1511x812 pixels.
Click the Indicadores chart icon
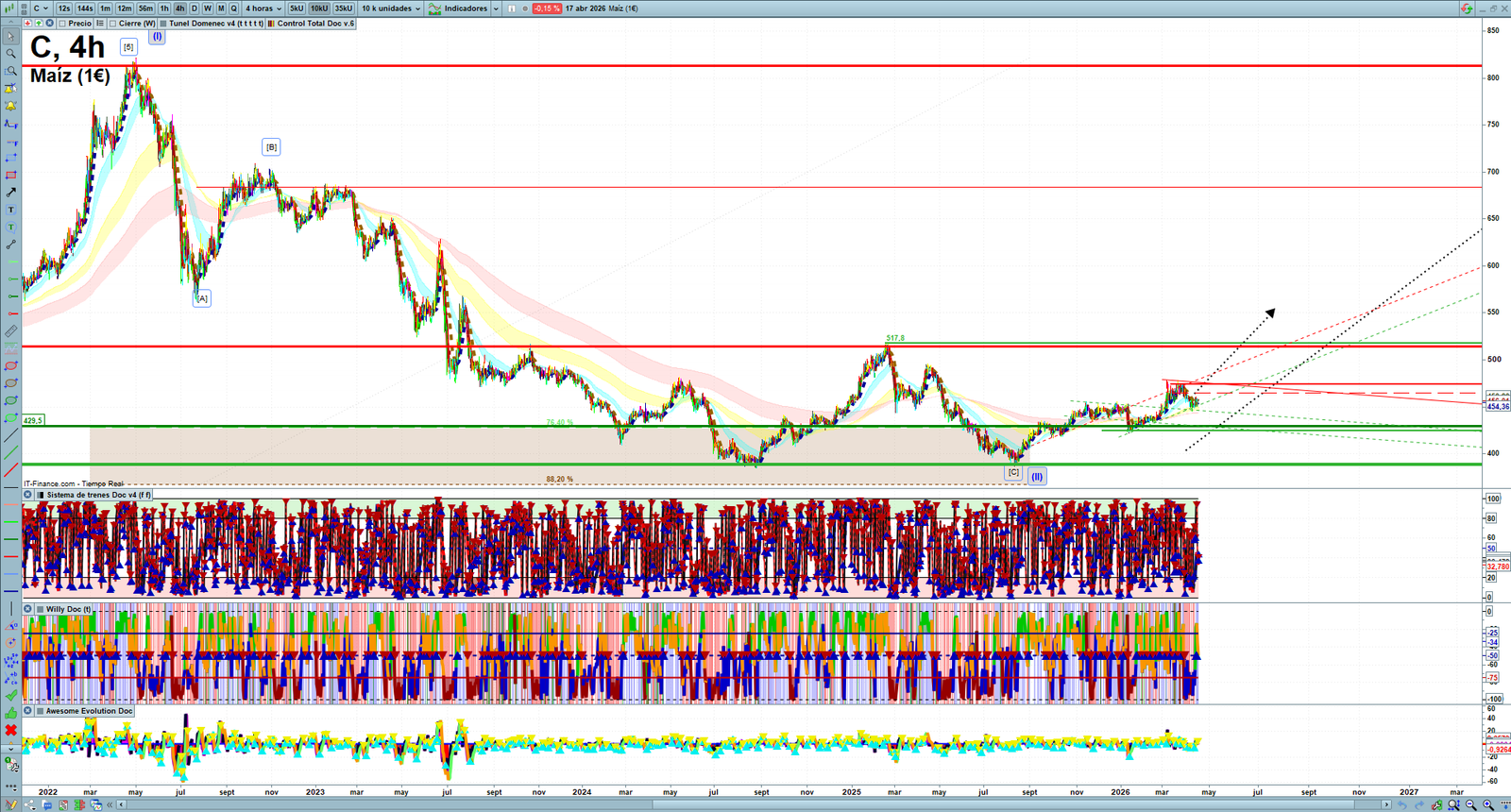coord(434,8)
